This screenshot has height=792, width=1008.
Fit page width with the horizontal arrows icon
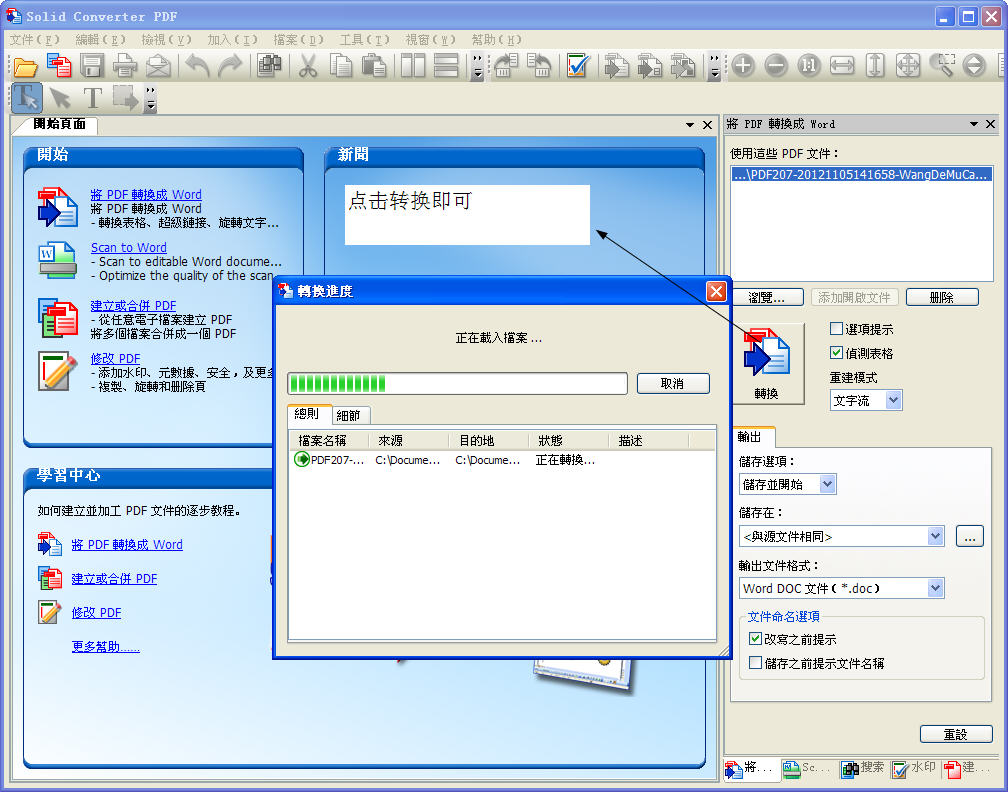coord(842,66)
